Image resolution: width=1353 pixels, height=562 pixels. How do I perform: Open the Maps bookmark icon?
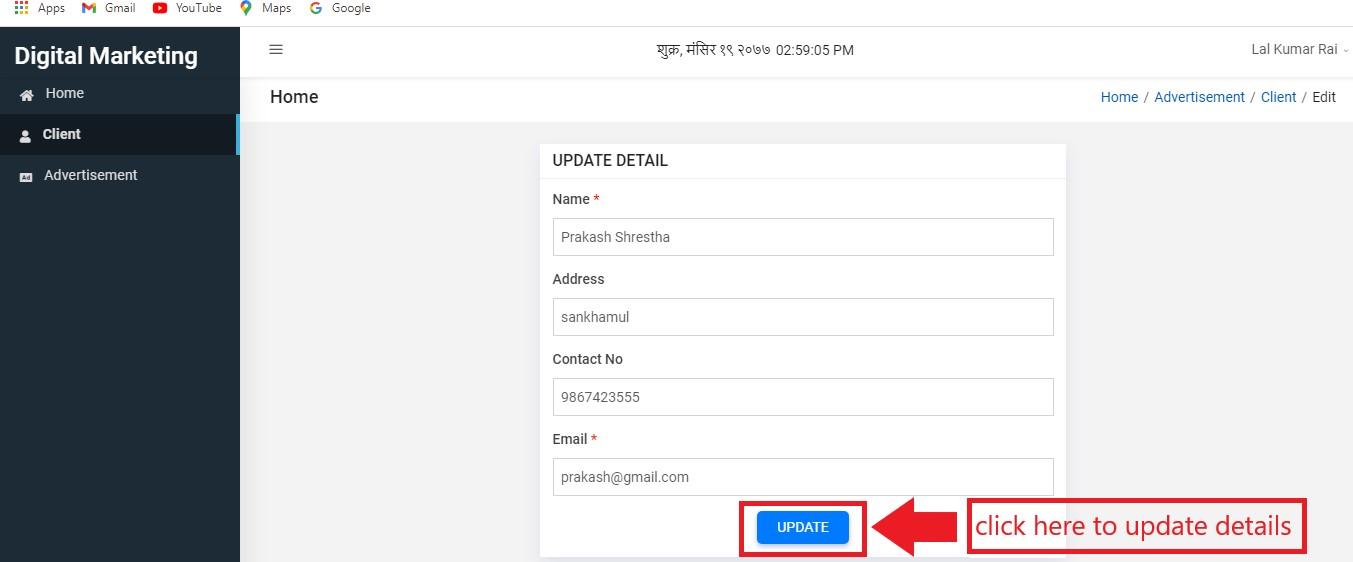coord(246,8)
